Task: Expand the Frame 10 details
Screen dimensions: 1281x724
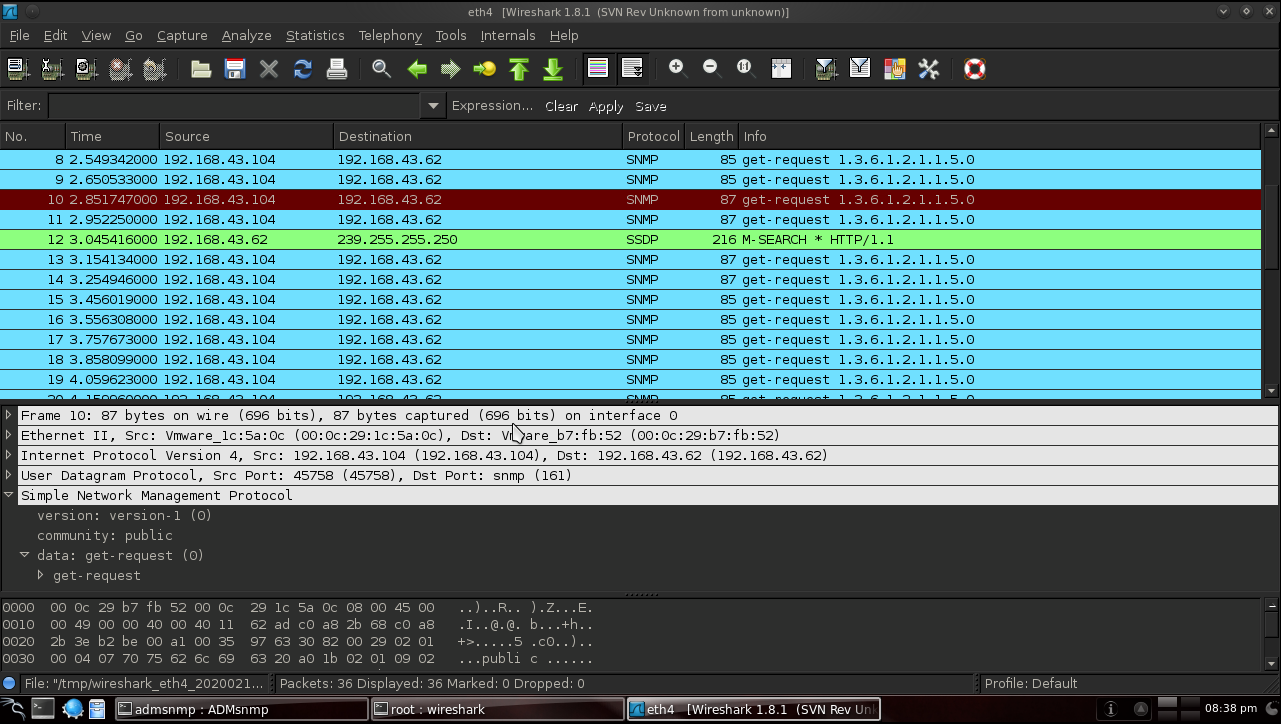Action: [x=9, y=415]
